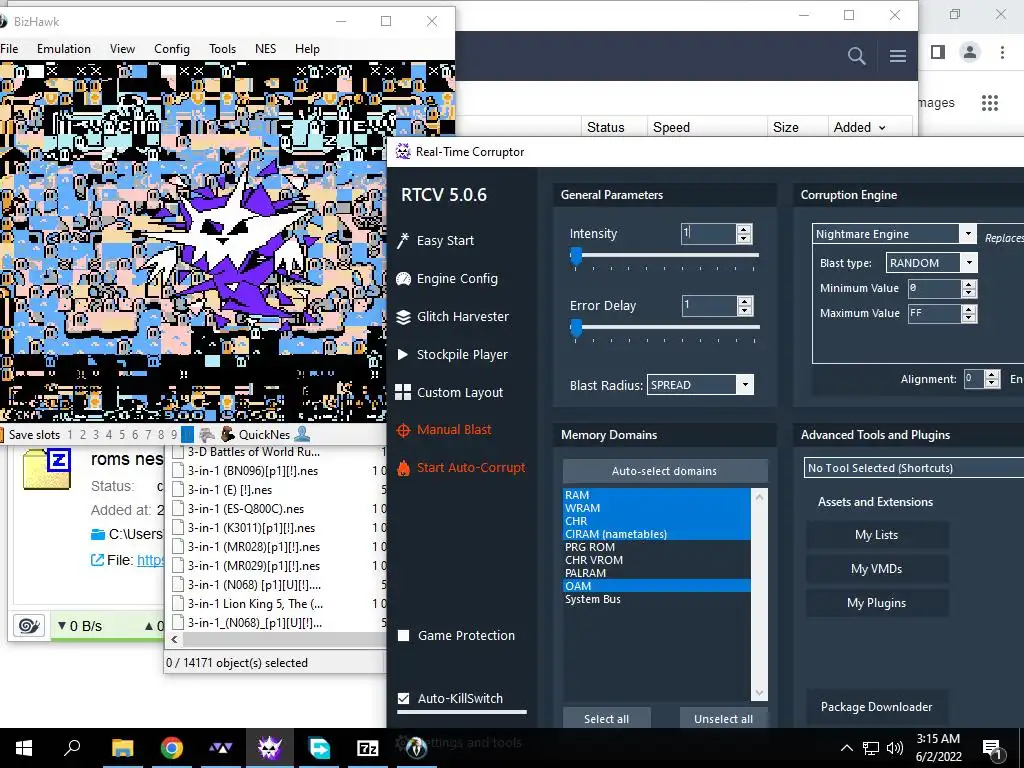This screenshot has width=1024, height=768.
Task: Open the Easy Start wand icon
Action: coord(403,241)
